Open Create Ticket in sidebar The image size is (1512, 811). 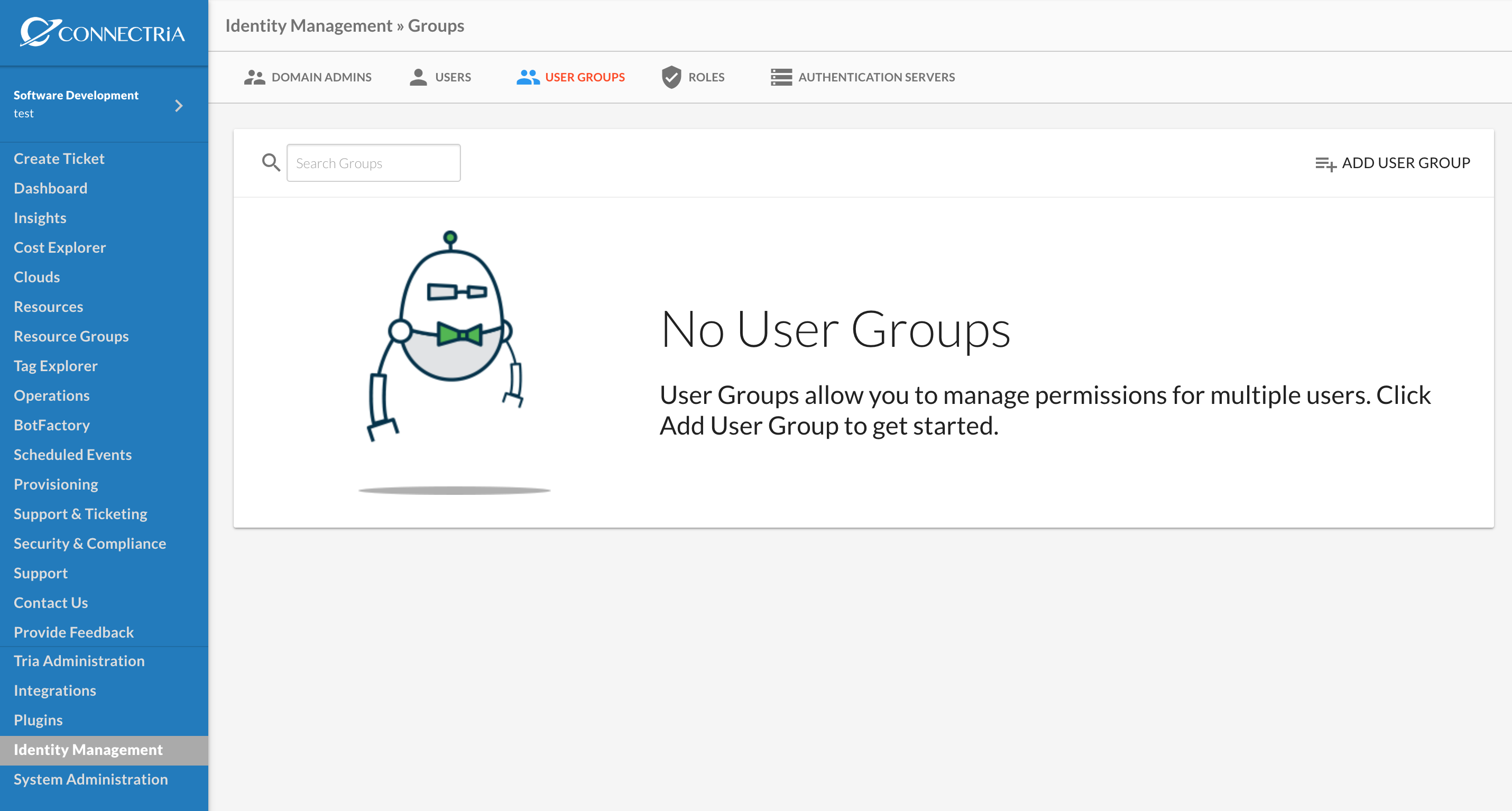pos(59,159)
